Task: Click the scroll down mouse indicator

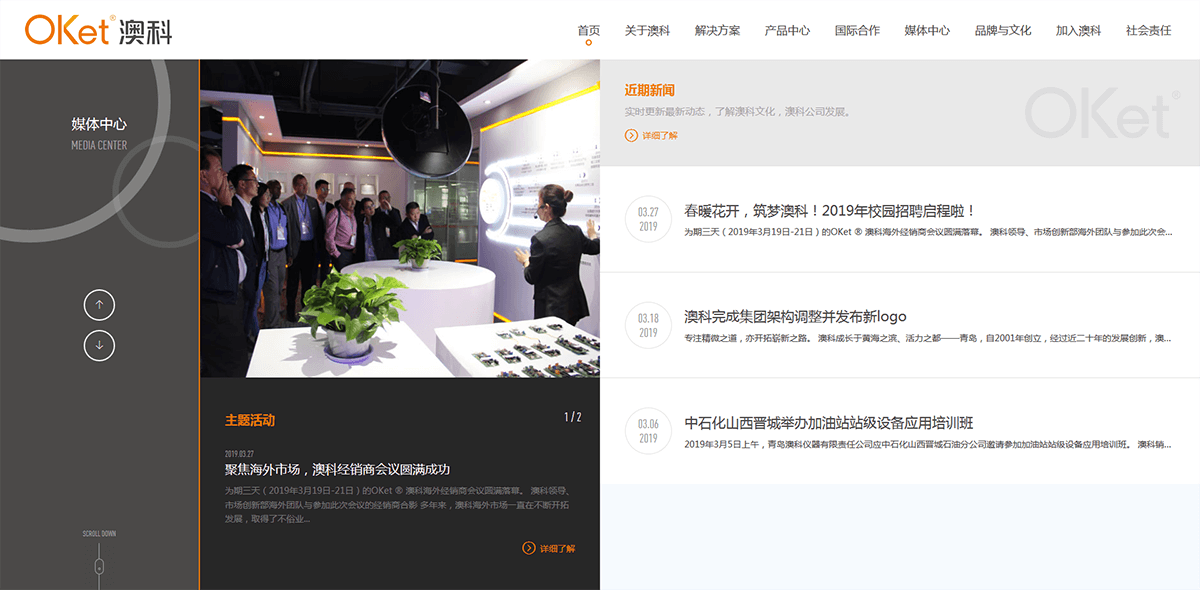Action: 99,567
